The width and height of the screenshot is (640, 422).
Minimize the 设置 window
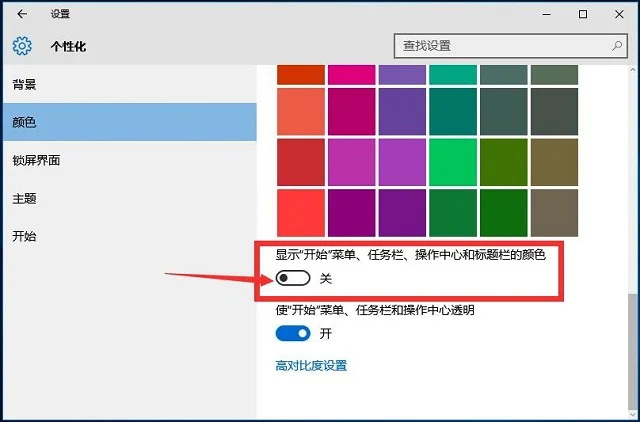click(x=547, y=14)
